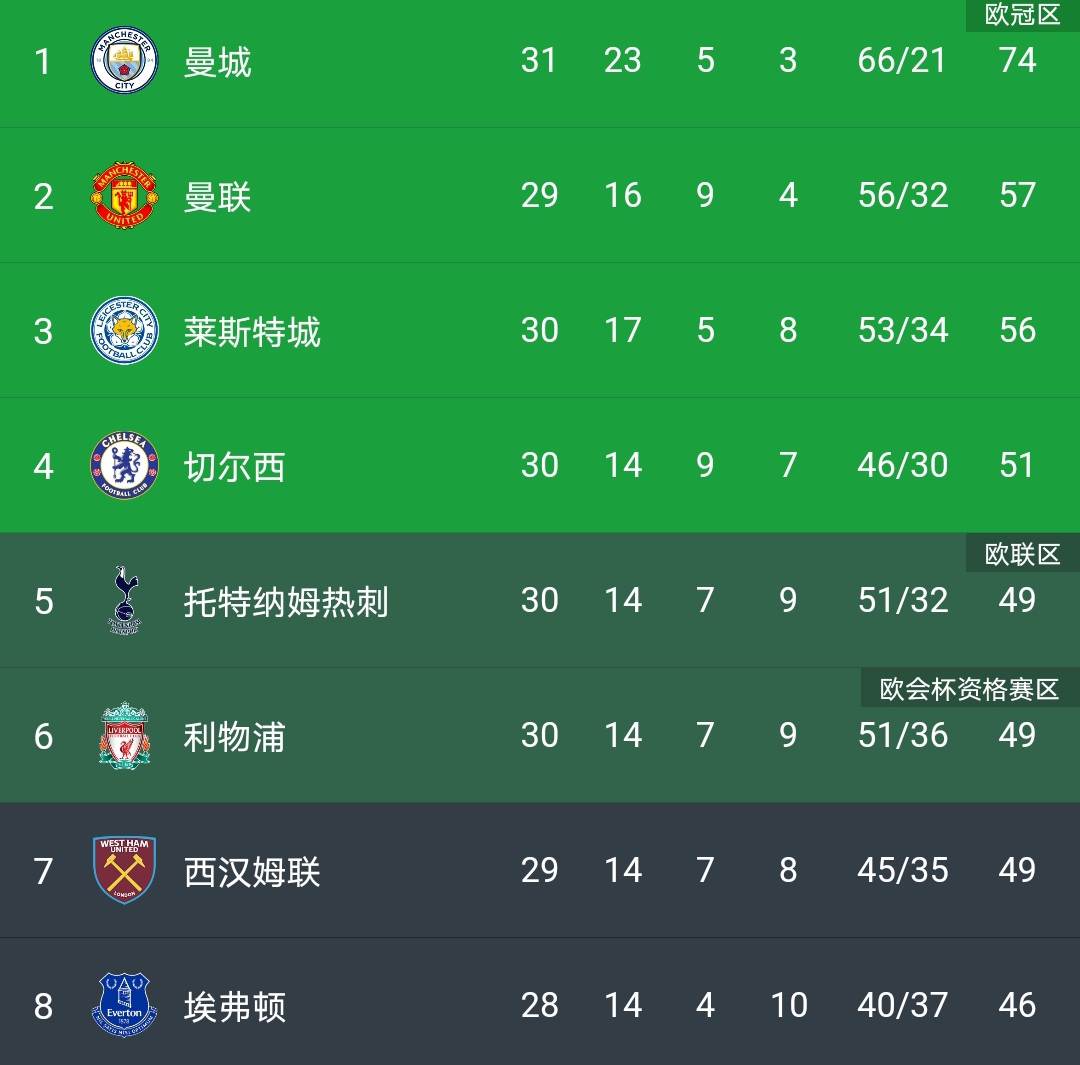Tap the 切尔西 team name

pos(234,467)
